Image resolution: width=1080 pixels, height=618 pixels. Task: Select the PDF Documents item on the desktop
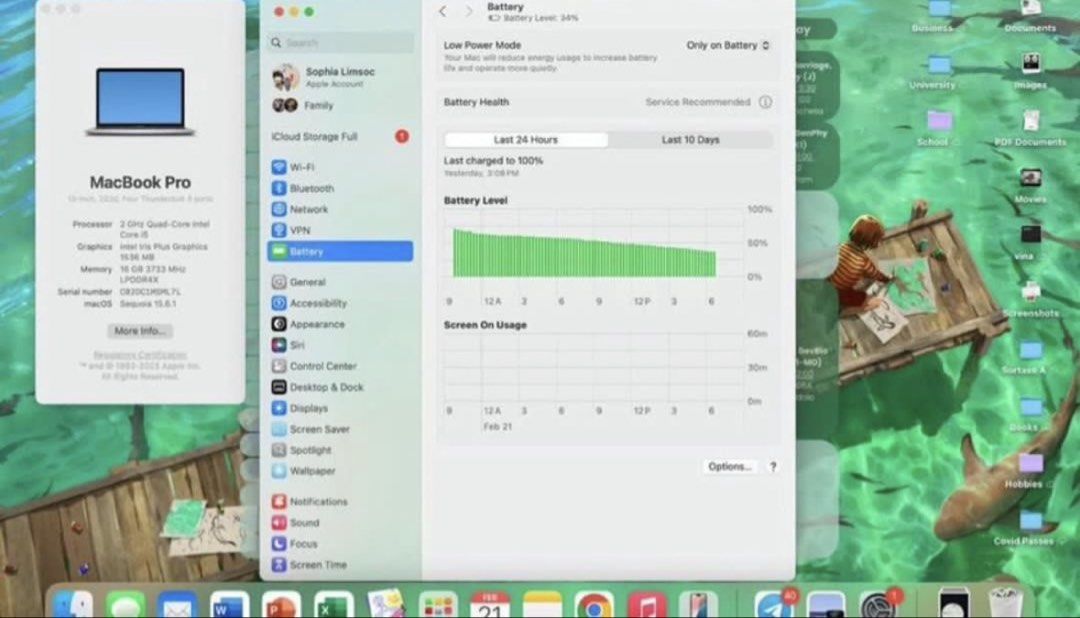tap(1030, 129)
